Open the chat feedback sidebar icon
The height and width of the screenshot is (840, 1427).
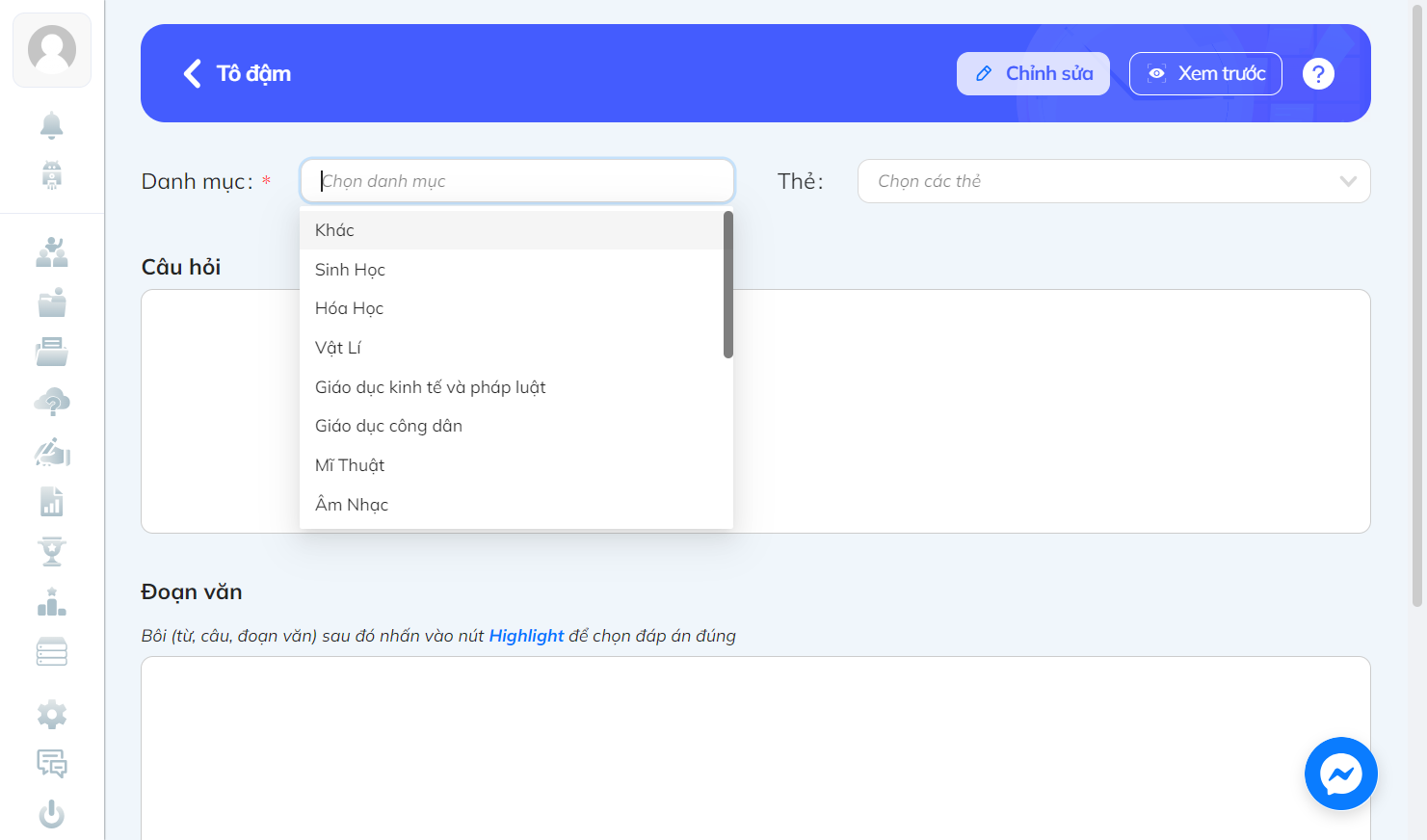pos(52,764)
